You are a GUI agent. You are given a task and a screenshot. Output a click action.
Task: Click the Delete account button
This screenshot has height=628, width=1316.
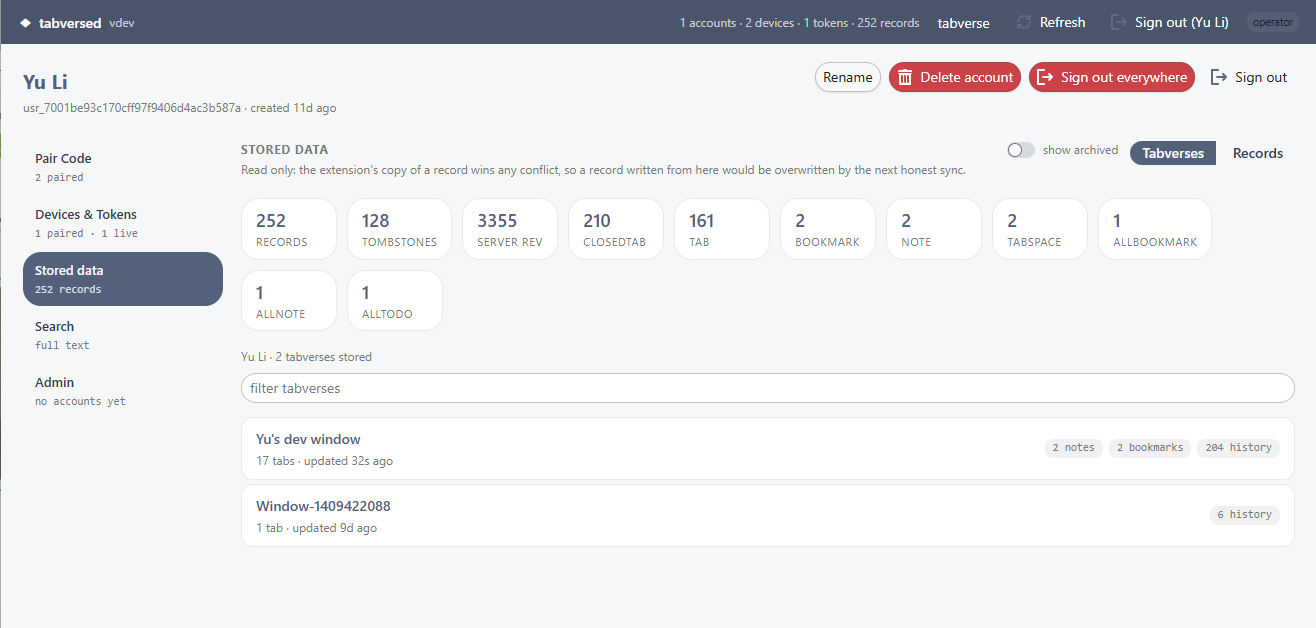coord(955,77)
